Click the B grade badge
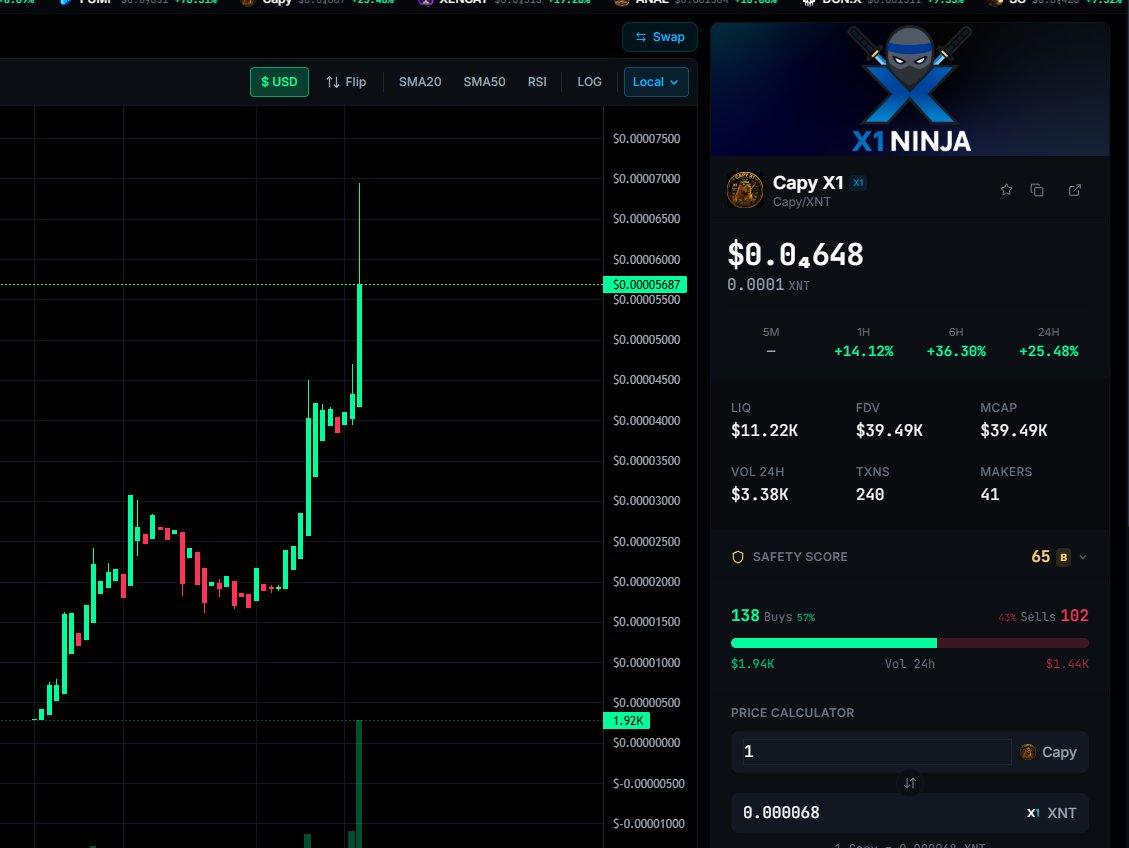Screen dimensions: 1129x848 [x=1063, y=557]
